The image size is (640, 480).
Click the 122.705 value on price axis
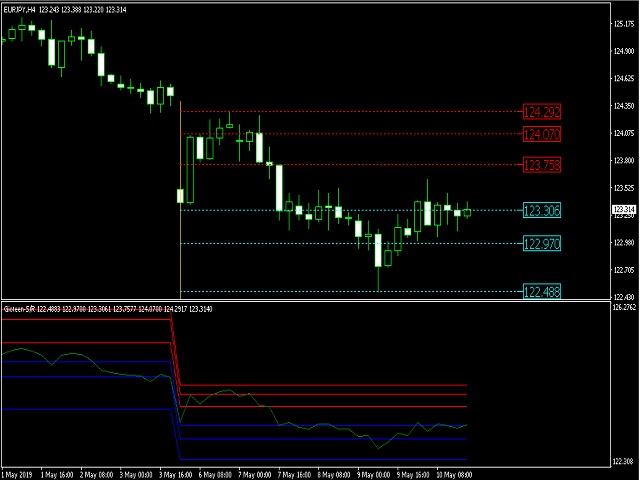tap(624, 270)
